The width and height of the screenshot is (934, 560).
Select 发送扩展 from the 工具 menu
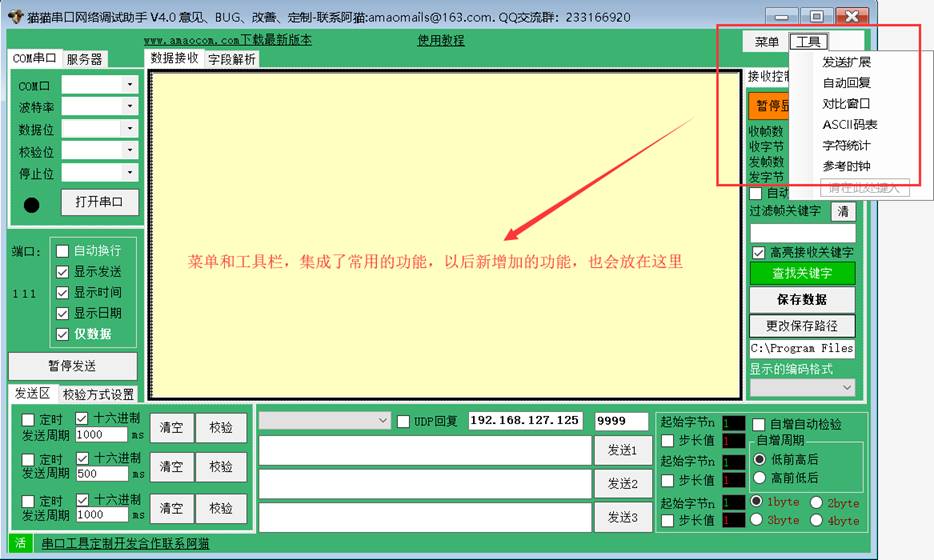[846, 62]
